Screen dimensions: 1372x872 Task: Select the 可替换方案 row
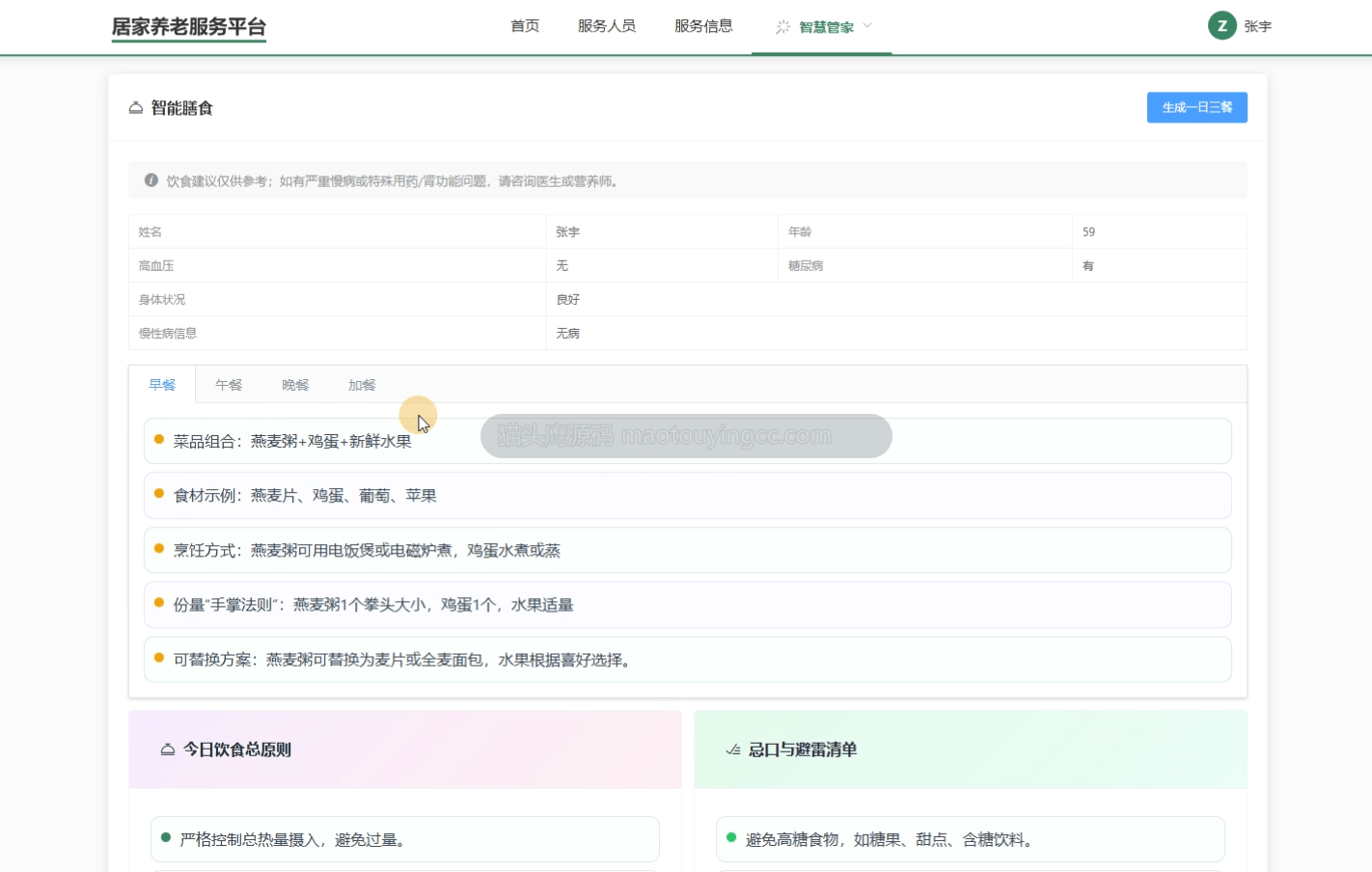click(x=687, y=660)
